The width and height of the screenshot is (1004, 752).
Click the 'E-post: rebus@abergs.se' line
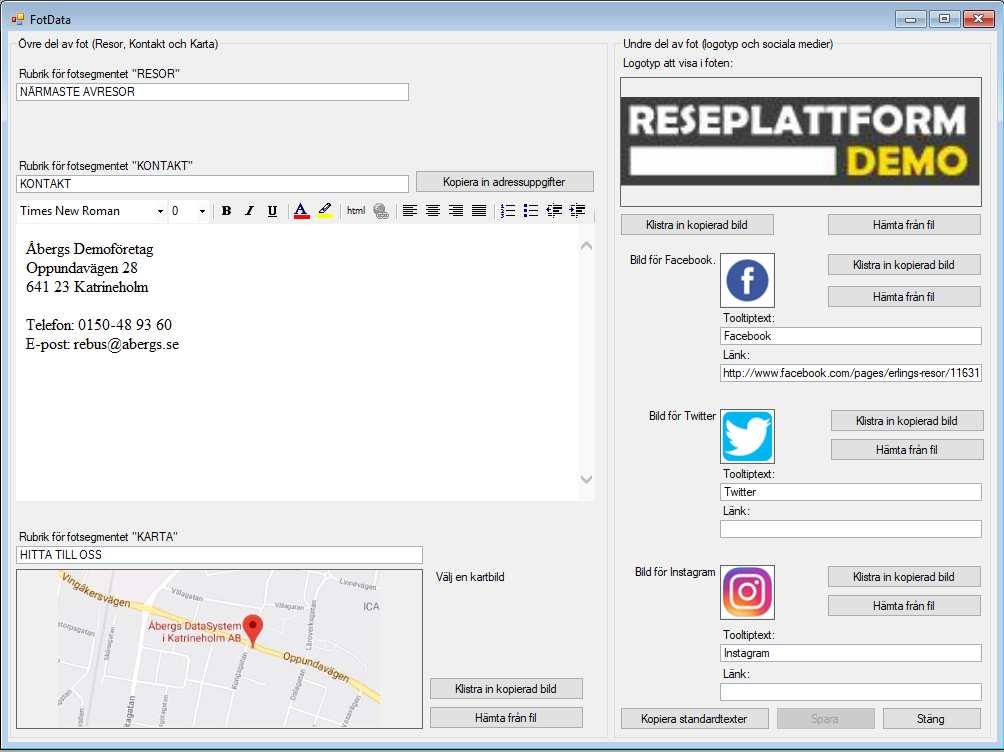(102, 344)
